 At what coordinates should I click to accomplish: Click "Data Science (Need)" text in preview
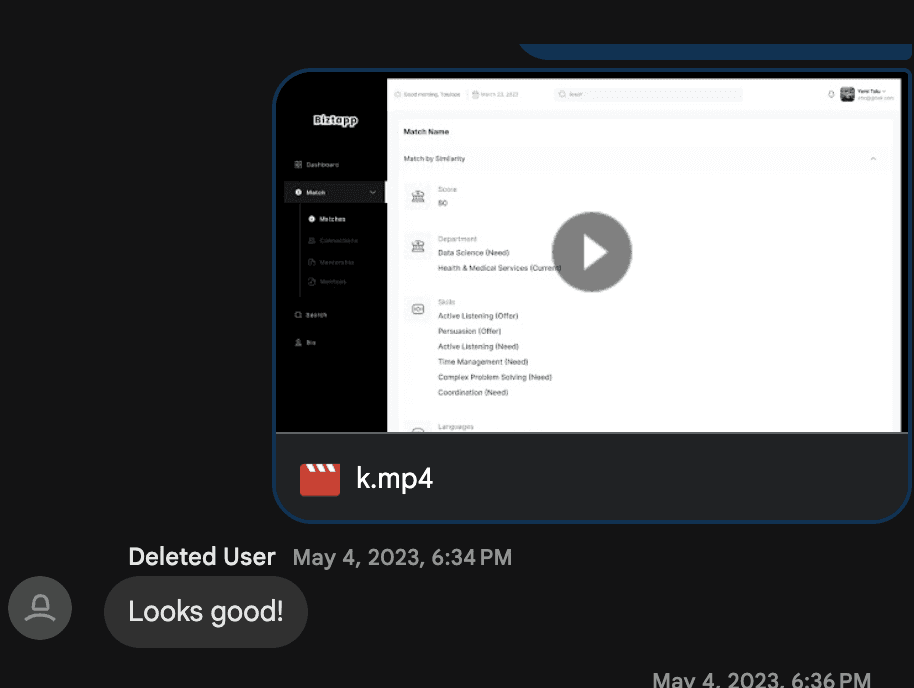pyautogui.click(x=473, y=253)
